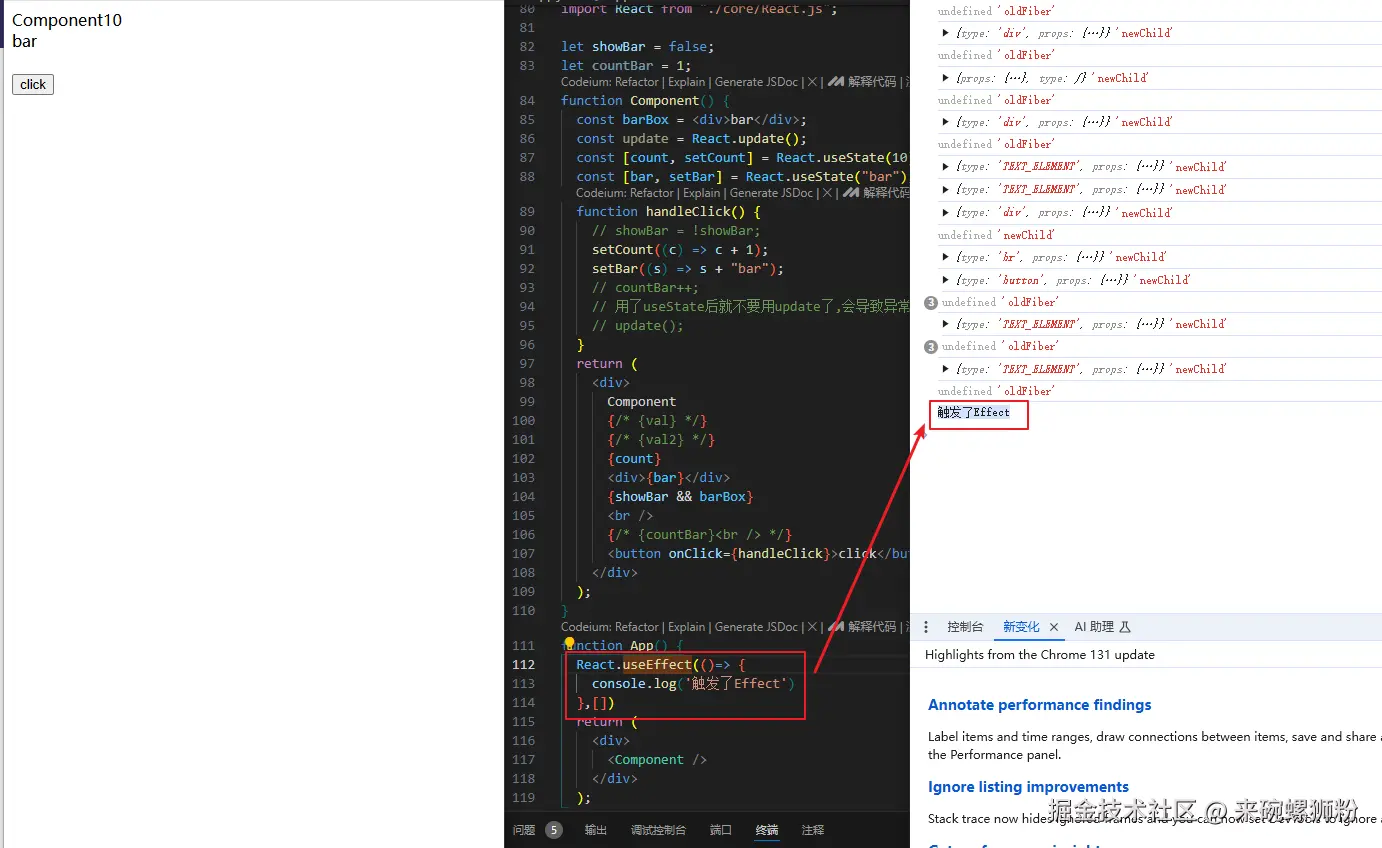Click the '{showBar && barBox}' code line
Image resolution: width=1382 pixels, height=848 pixels.
(x=680, y=497)
